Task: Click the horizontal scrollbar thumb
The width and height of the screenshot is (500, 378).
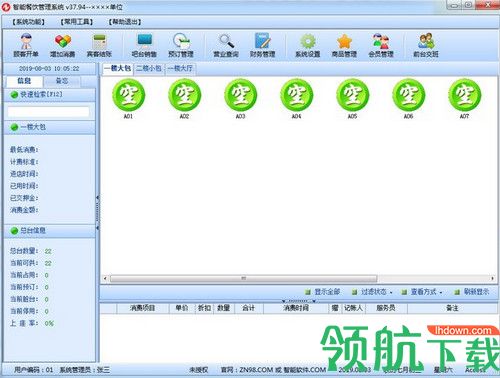Action: tap(244, 278)
